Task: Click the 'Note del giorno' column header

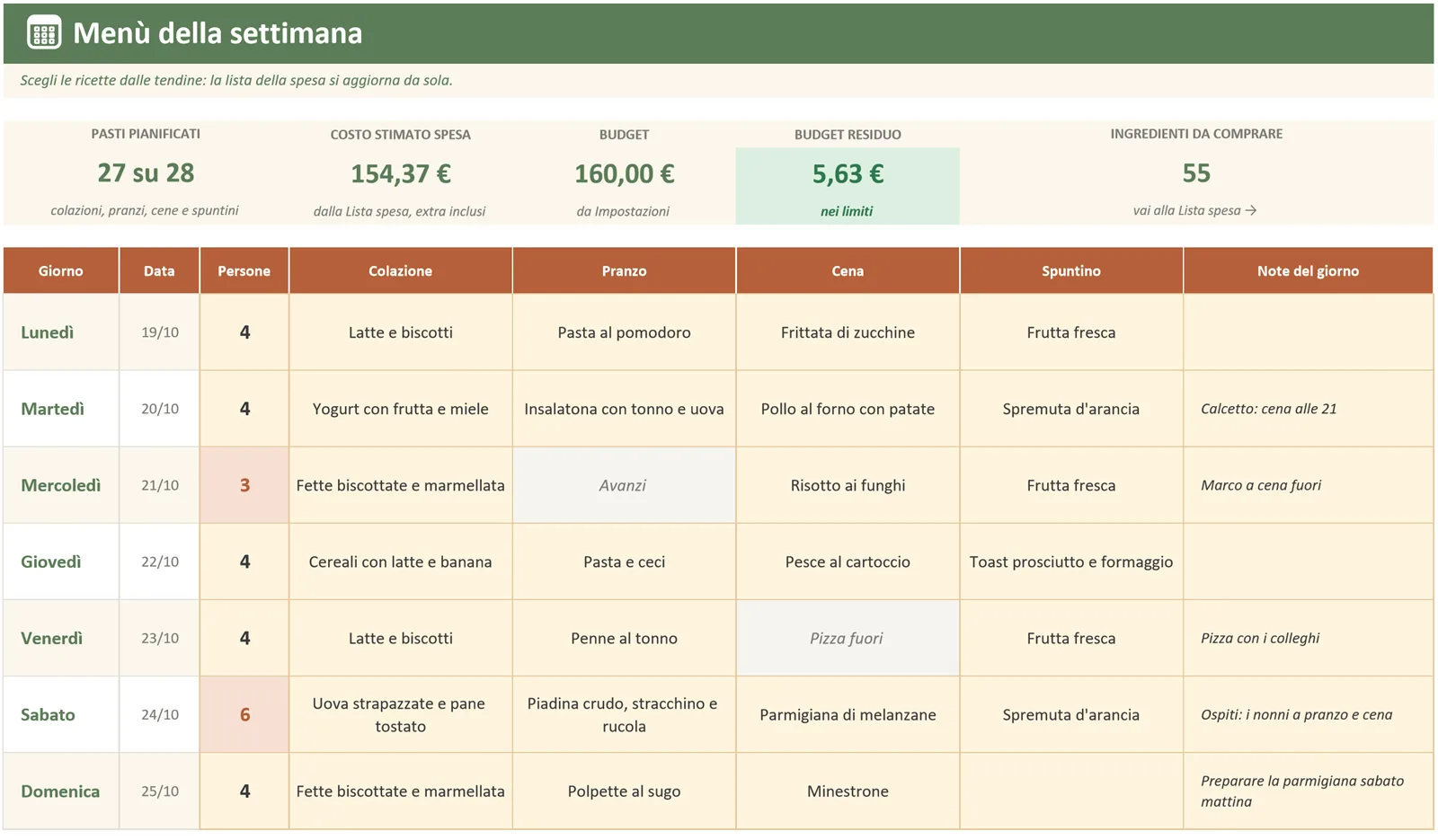Action: point(1308,270)
